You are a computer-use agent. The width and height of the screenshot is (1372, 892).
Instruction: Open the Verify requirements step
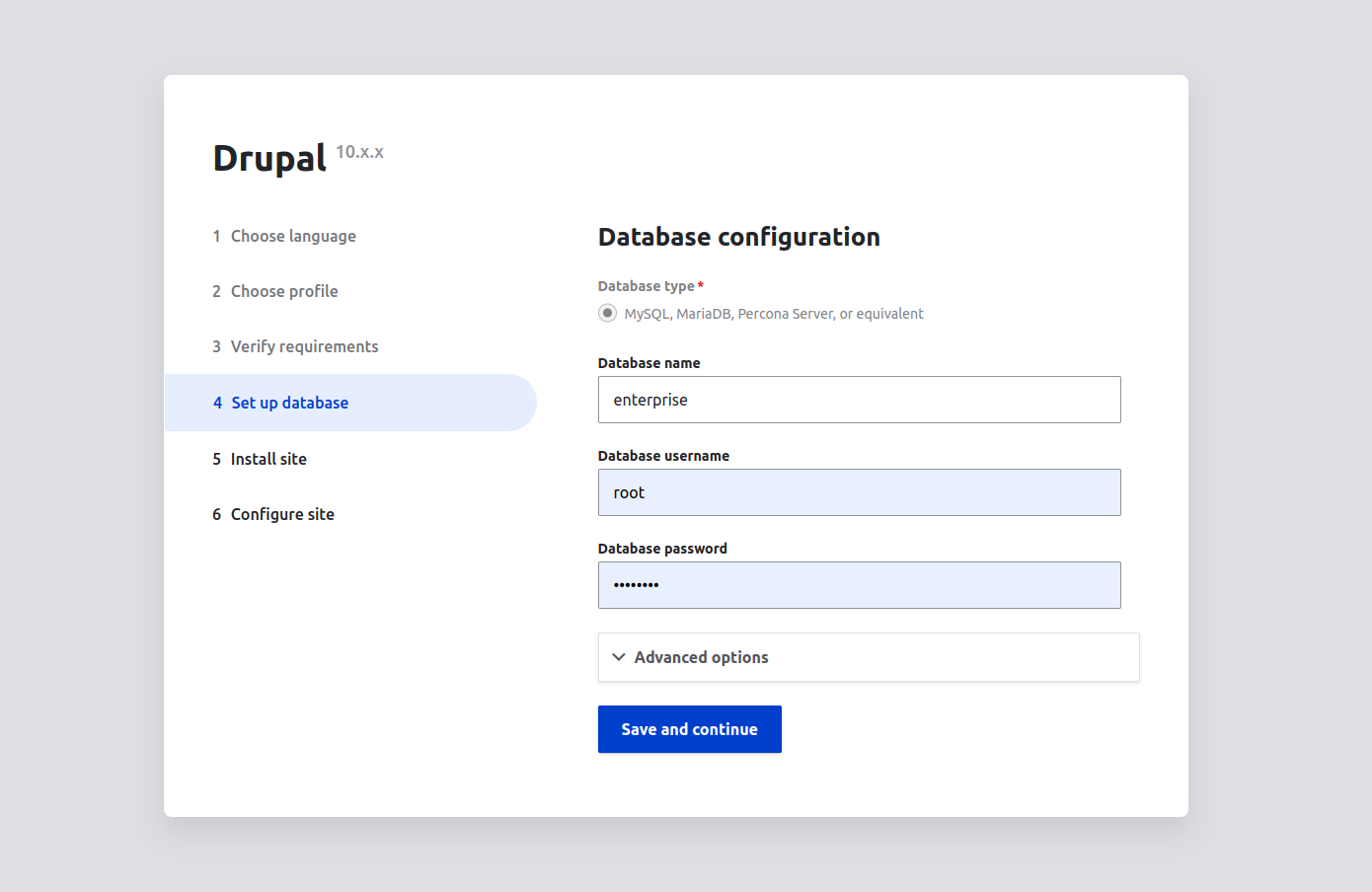coord(304,346)
